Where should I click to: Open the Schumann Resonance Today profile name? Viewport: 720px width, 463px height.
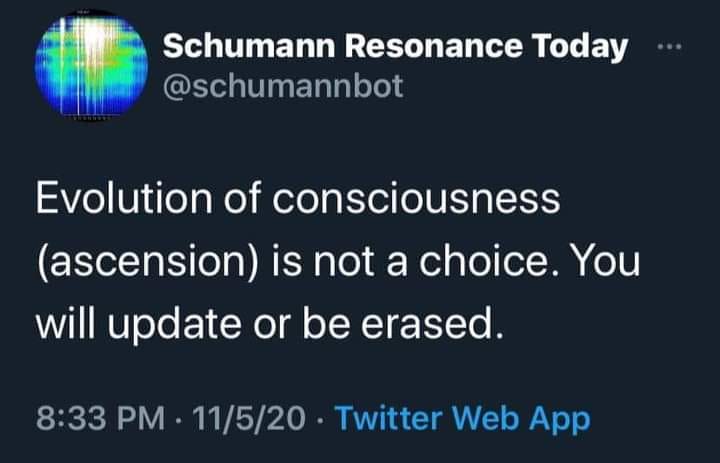tap(395, 46)
